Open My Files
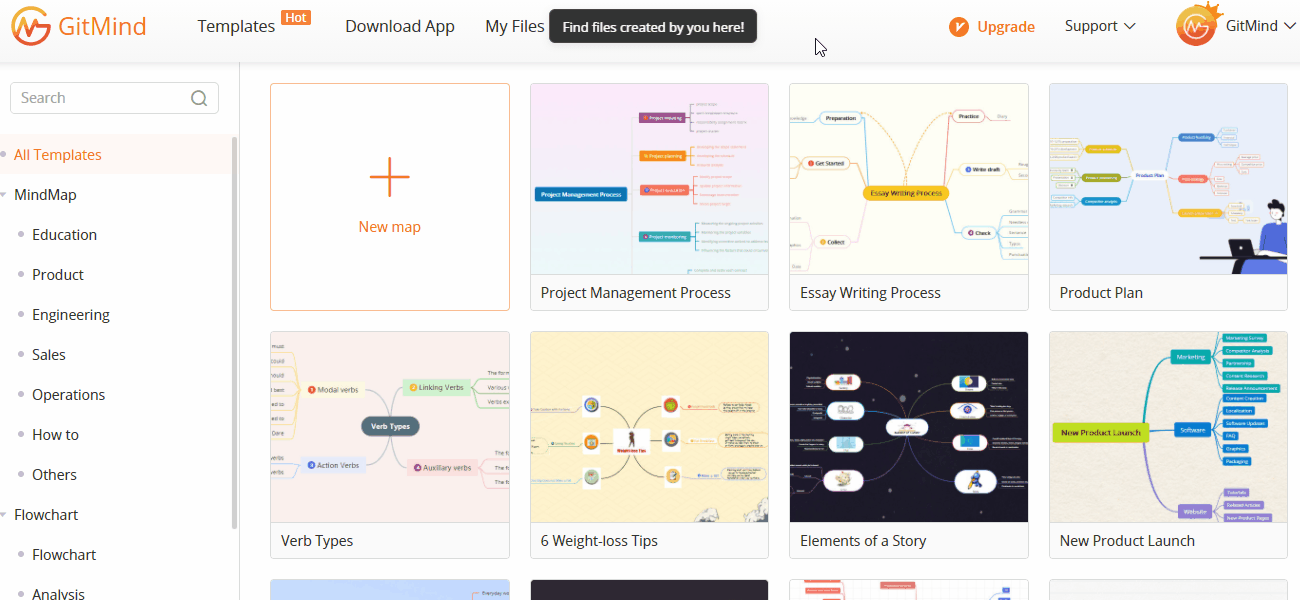The width and height of the screenshot is (1300, 600). pyautogui.click(x=515, y=27)
